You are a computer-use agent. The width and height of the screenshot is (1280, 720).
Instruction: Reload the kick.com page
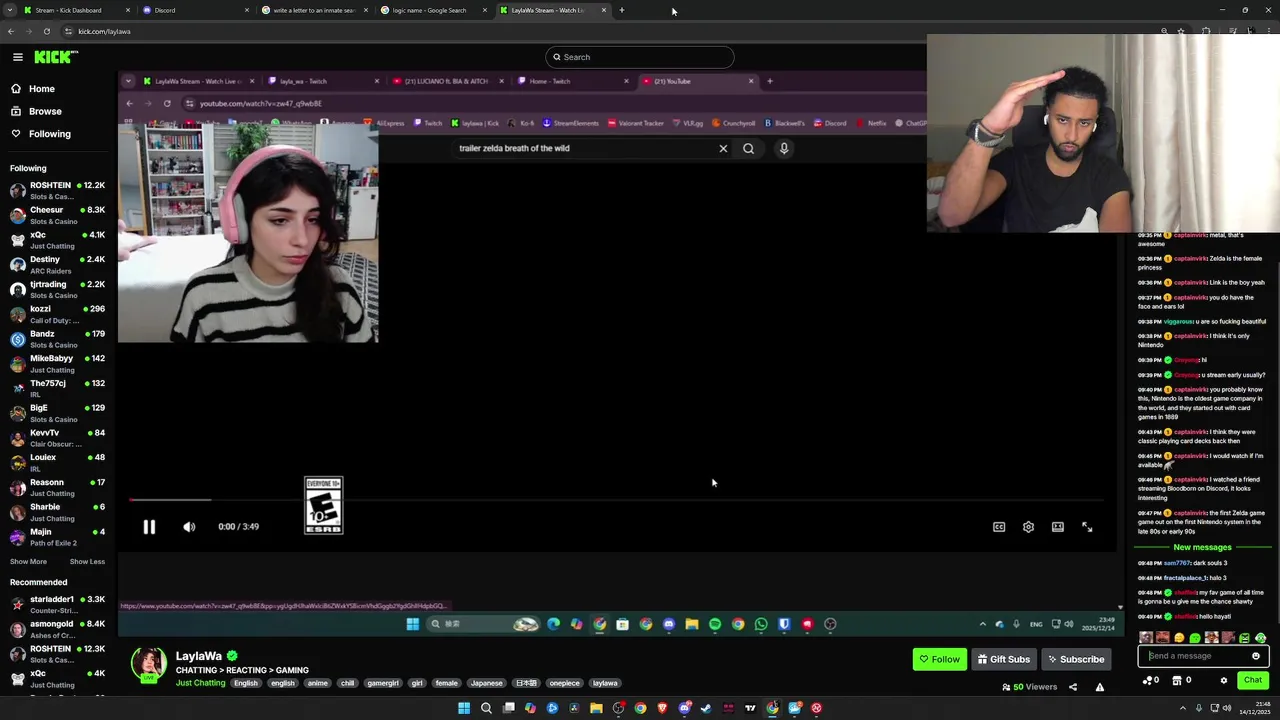46,31
